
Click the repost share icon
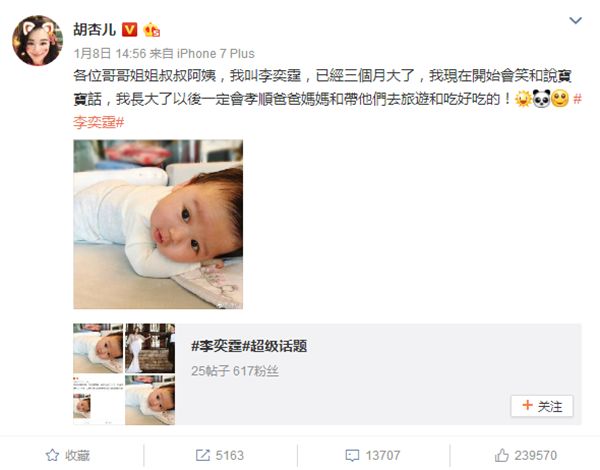(203, 455)
